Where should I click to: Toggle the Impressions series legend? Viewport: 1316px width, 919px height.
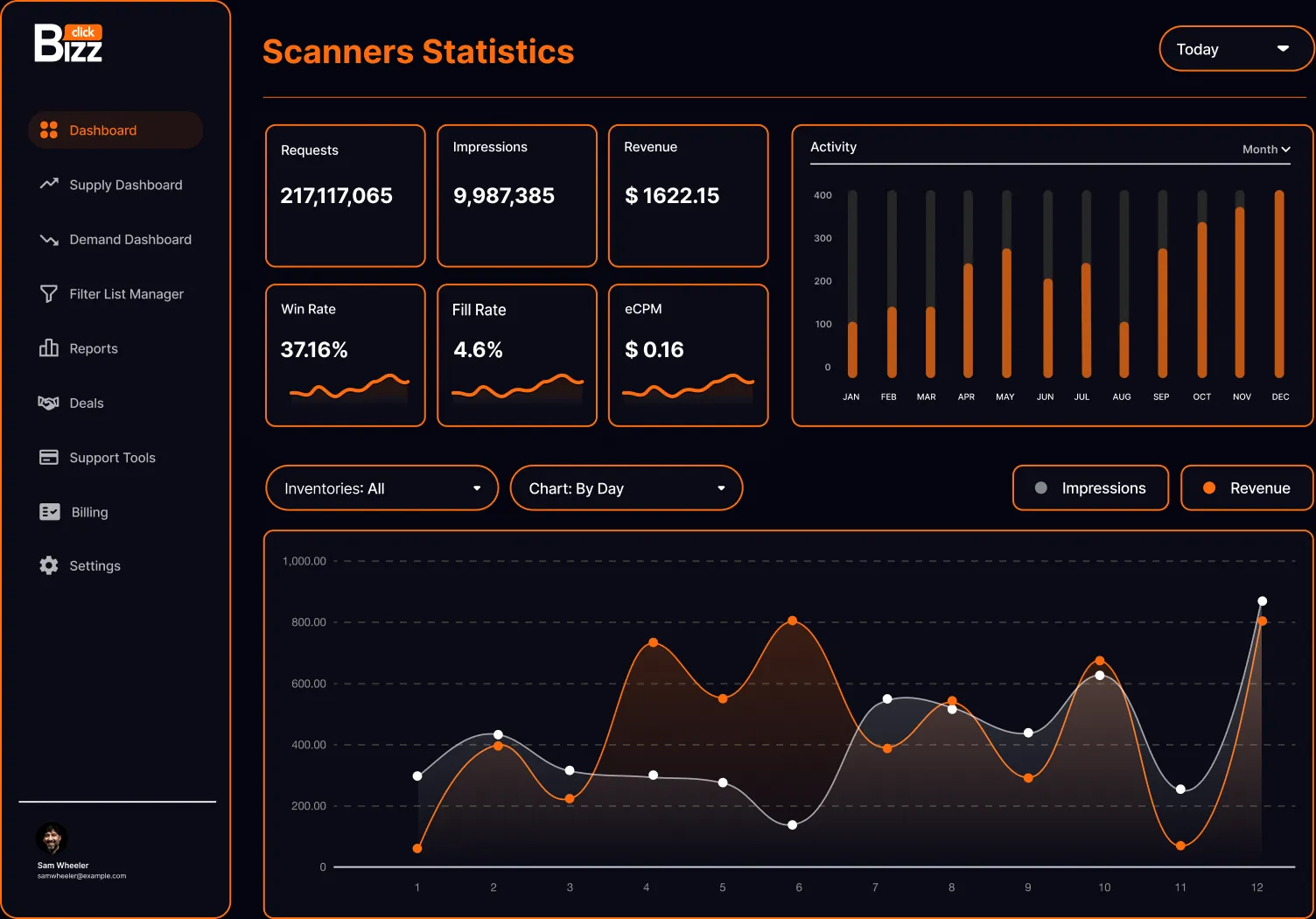1090,488
